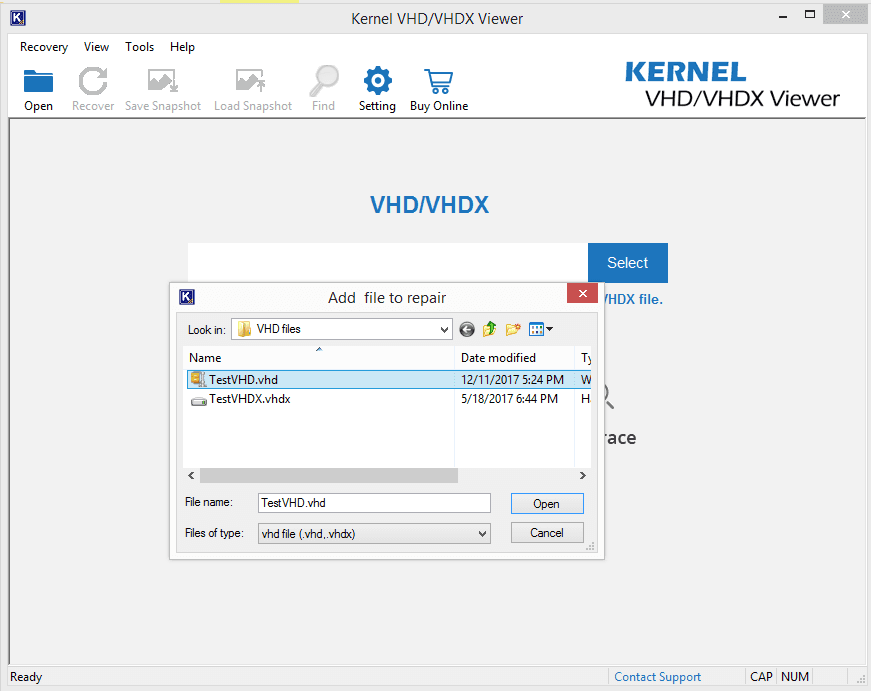
Task: Click the Open folder toolbar icon
Action: coord(38,81)
